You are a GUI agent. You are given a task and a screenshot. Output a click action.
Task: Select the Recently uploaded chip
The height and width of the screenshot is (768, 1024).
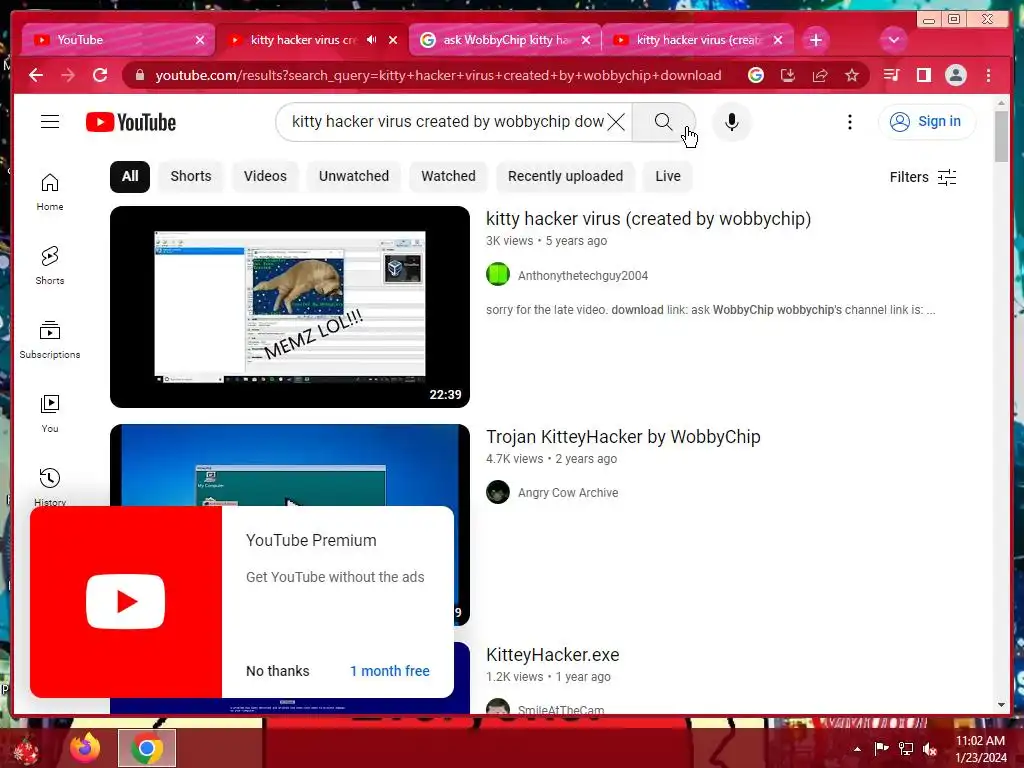point(566,176)
